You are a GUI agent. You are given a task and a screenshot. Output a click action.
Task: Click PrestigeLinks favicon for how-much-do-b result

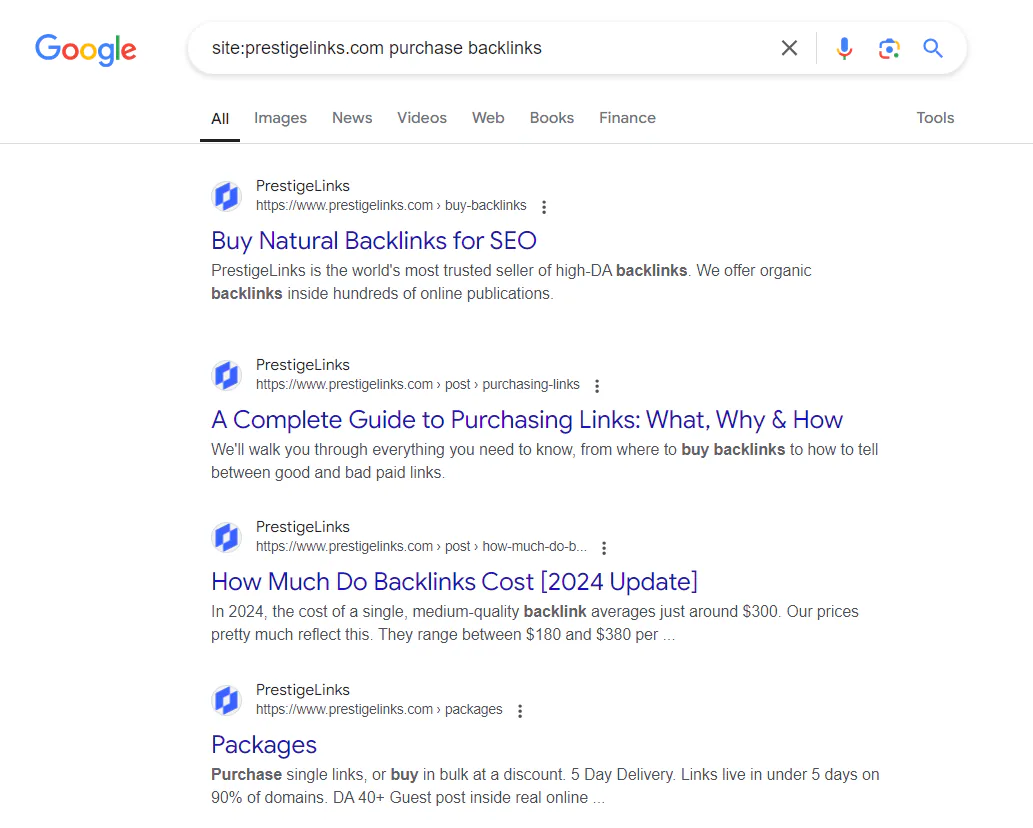pos(227,538)
